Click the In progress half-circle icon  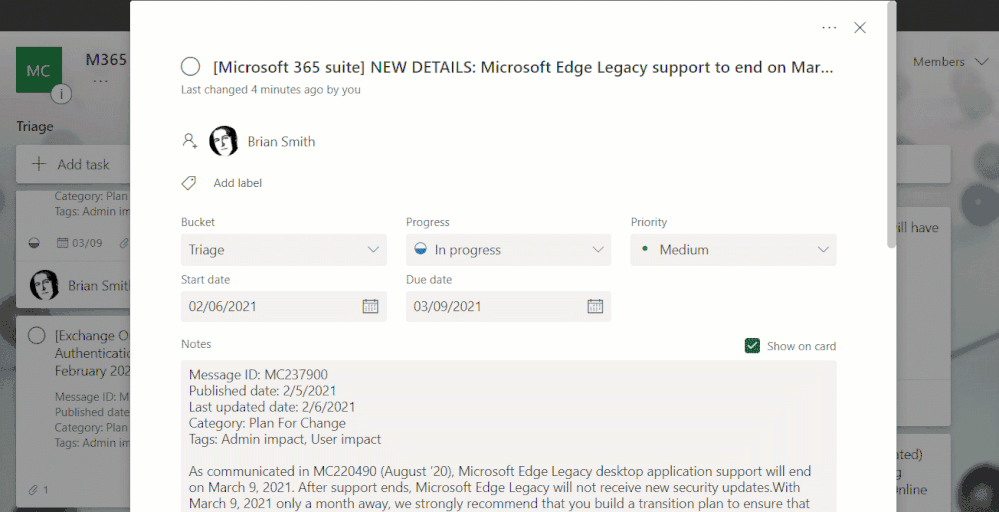[420, 249]
